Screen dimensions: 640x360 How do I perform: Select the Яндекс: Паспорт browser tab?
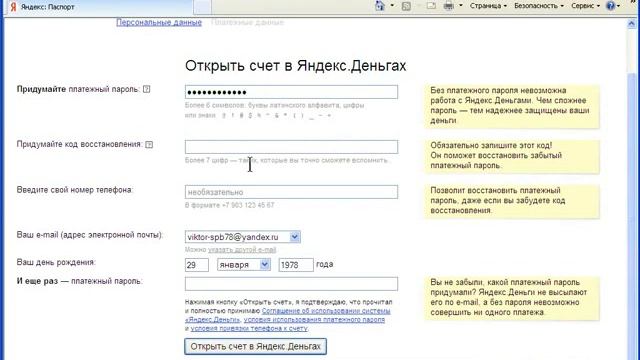(98, 7)
